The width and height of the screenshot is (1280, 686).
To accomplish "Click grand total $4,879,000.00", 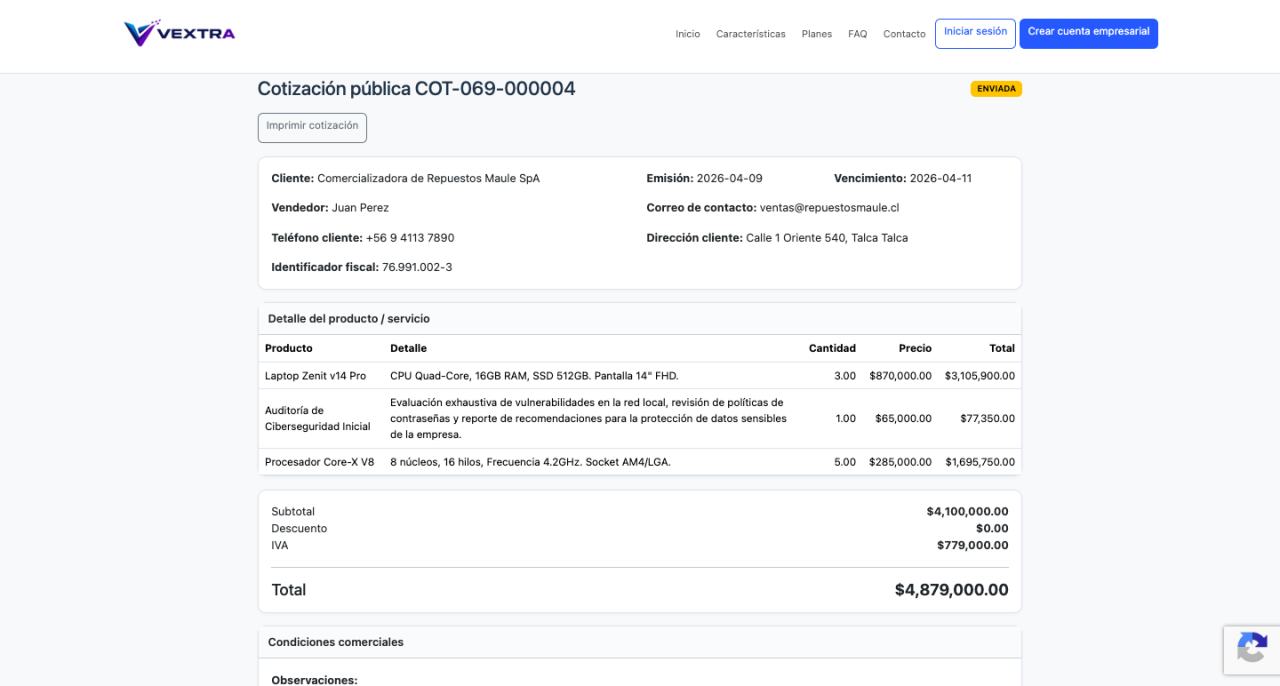I will [951, 590].
